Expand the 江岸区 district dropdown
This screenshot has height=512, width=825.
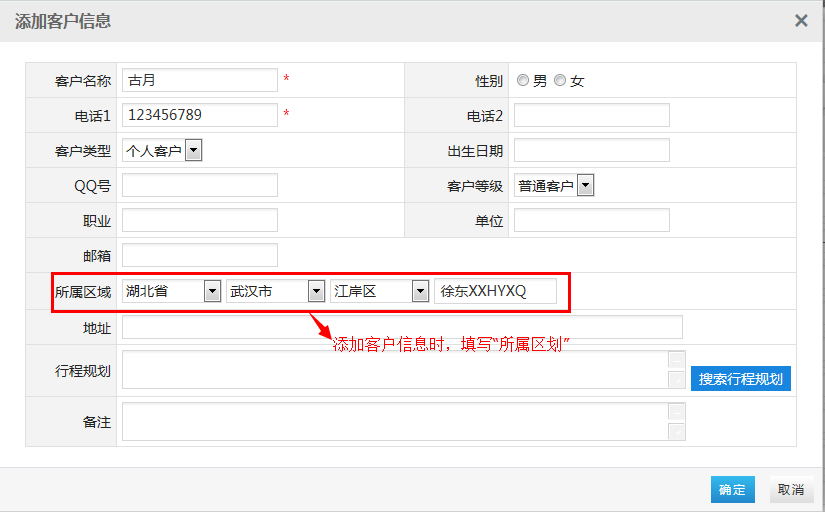pyautogui.click(x=420, y=291)
